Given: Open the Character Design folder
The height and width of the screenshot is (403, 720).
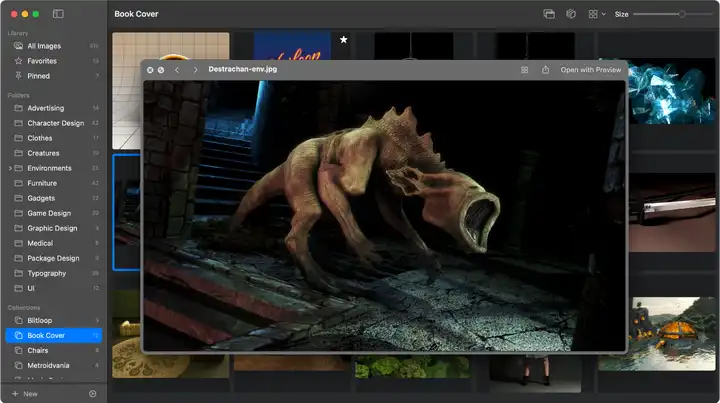Looking at the screenshot, I should tap(54, 123).
